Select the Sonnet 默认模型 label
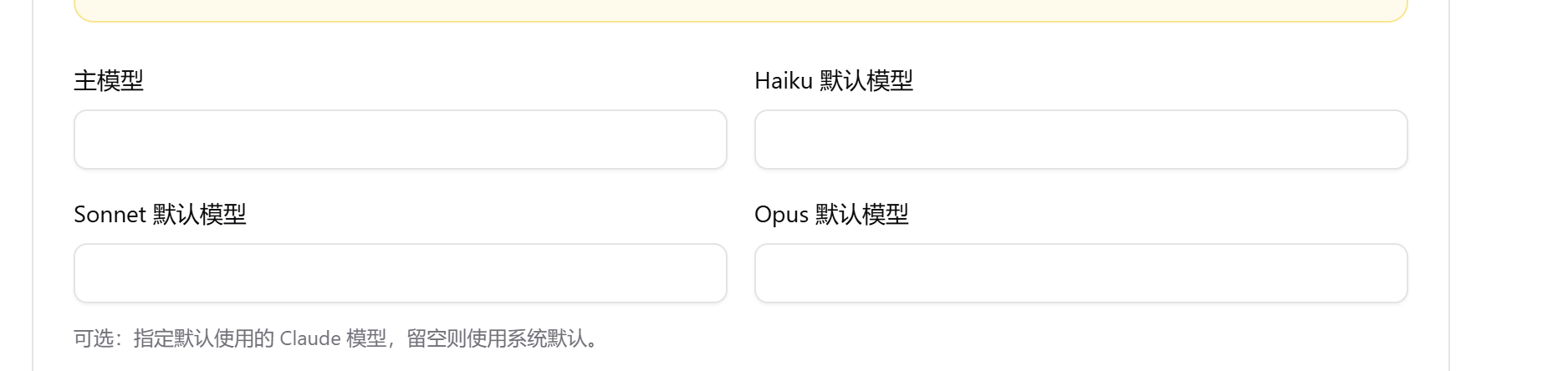The width and height of the screenshot is (1568, 371). (160, 215)
